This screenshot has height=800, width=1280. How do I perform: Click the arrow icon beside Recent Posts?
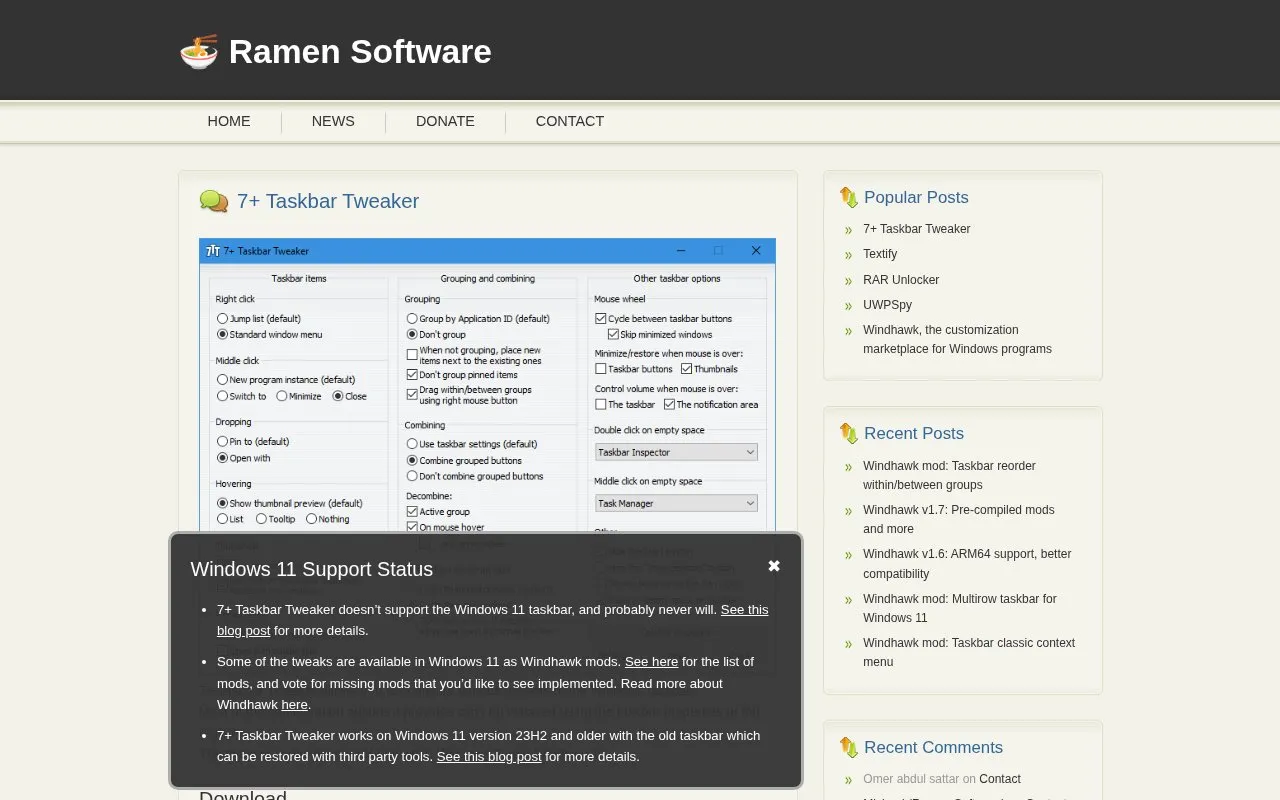849,434
